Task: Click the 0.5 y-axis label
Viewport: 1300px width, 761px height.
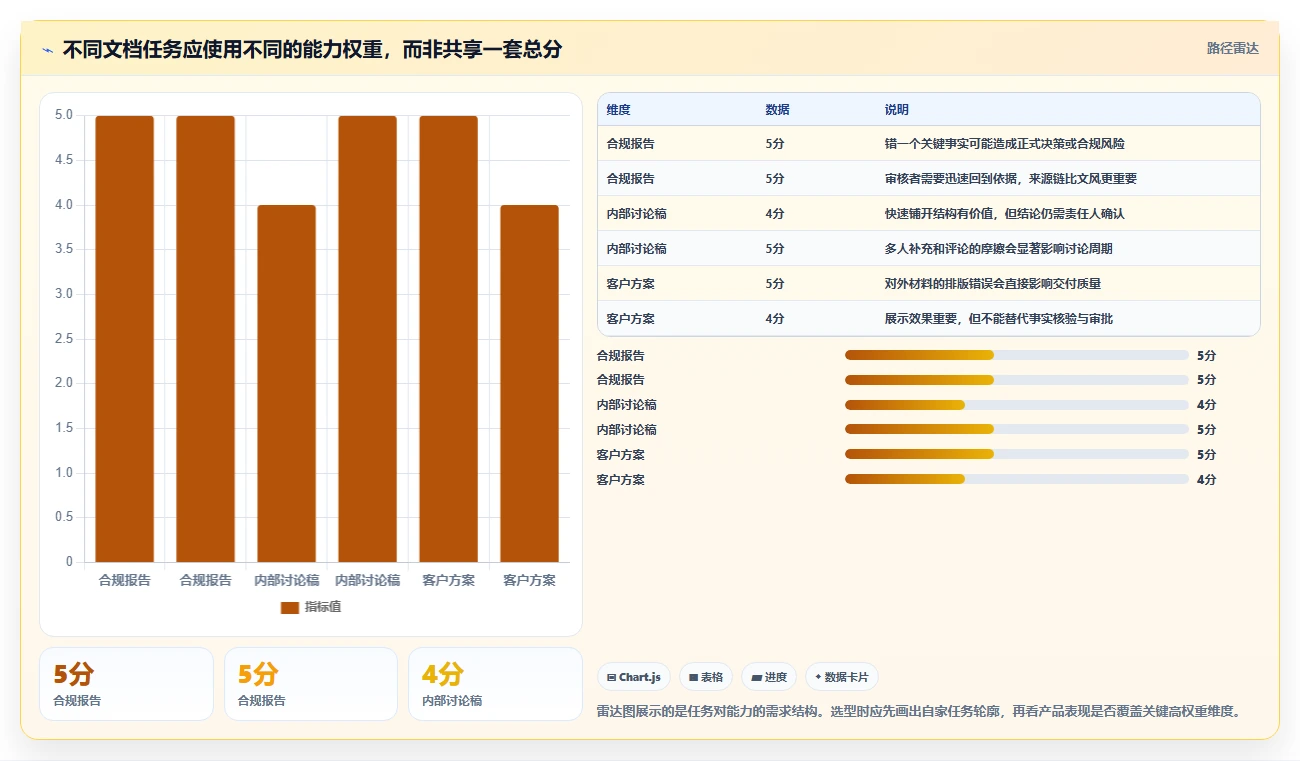Action: (63, 517)
